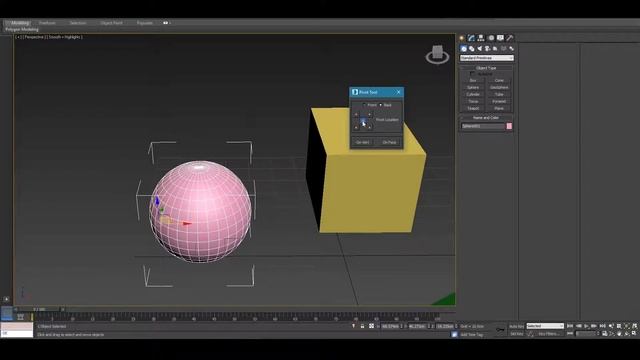Screen dimensions: 640x360
Task: Select the Geometry category icon
Action: pyautogui.click(x=464, y=49)
